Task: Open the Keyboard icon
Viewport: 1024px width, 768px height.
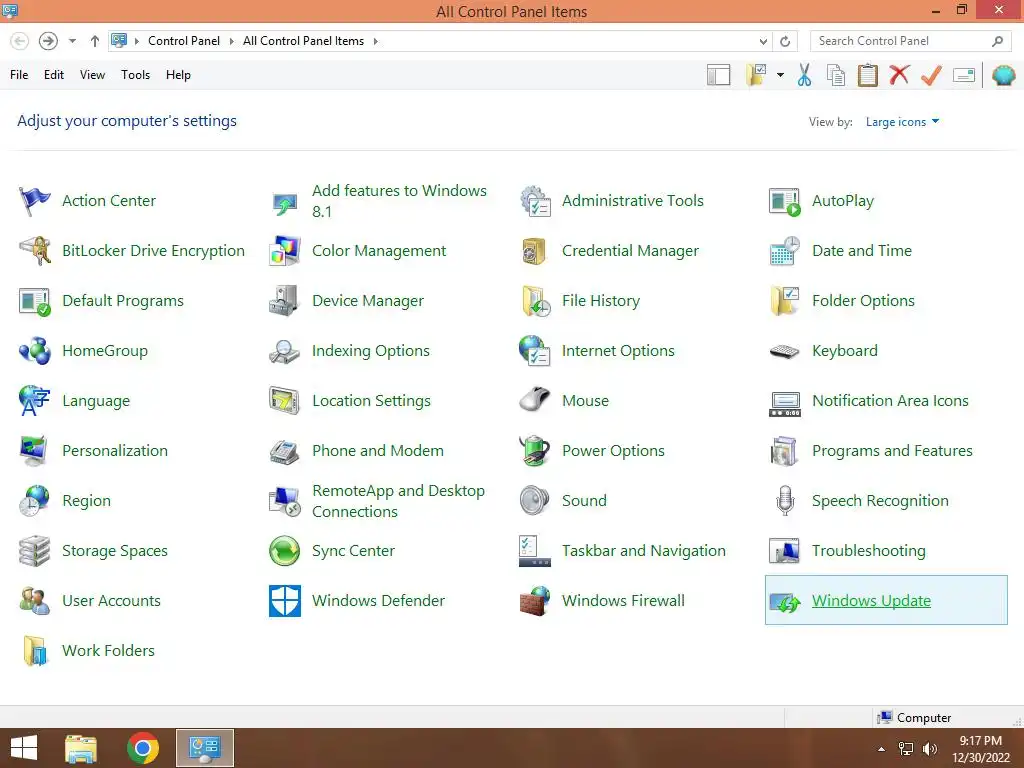Action: click(784, 351)
